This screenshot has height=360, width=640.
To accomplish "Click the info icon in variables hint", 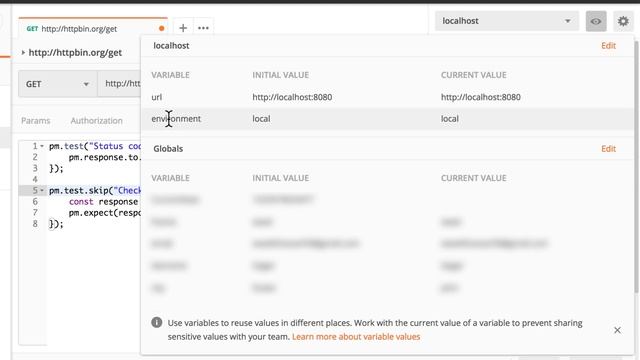I will tap(157, 322).
